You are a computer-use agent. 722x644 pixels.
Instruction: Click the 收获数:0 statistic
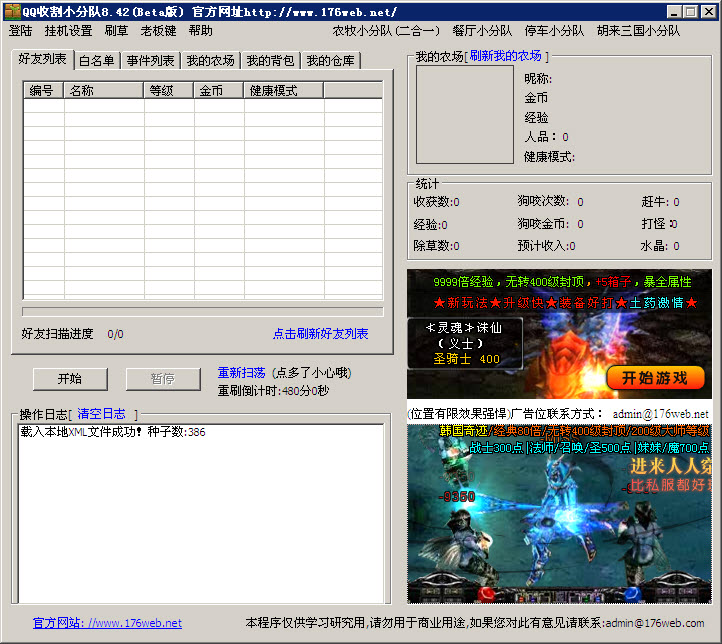tap(436, 202)
